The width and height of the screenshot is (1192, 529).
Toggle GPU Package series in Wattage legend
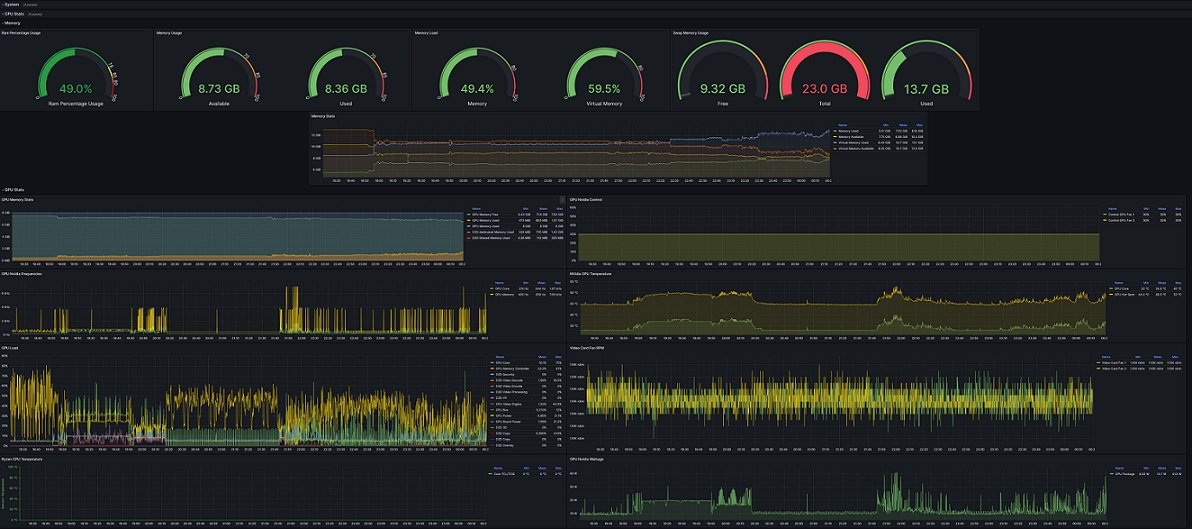1124,474
